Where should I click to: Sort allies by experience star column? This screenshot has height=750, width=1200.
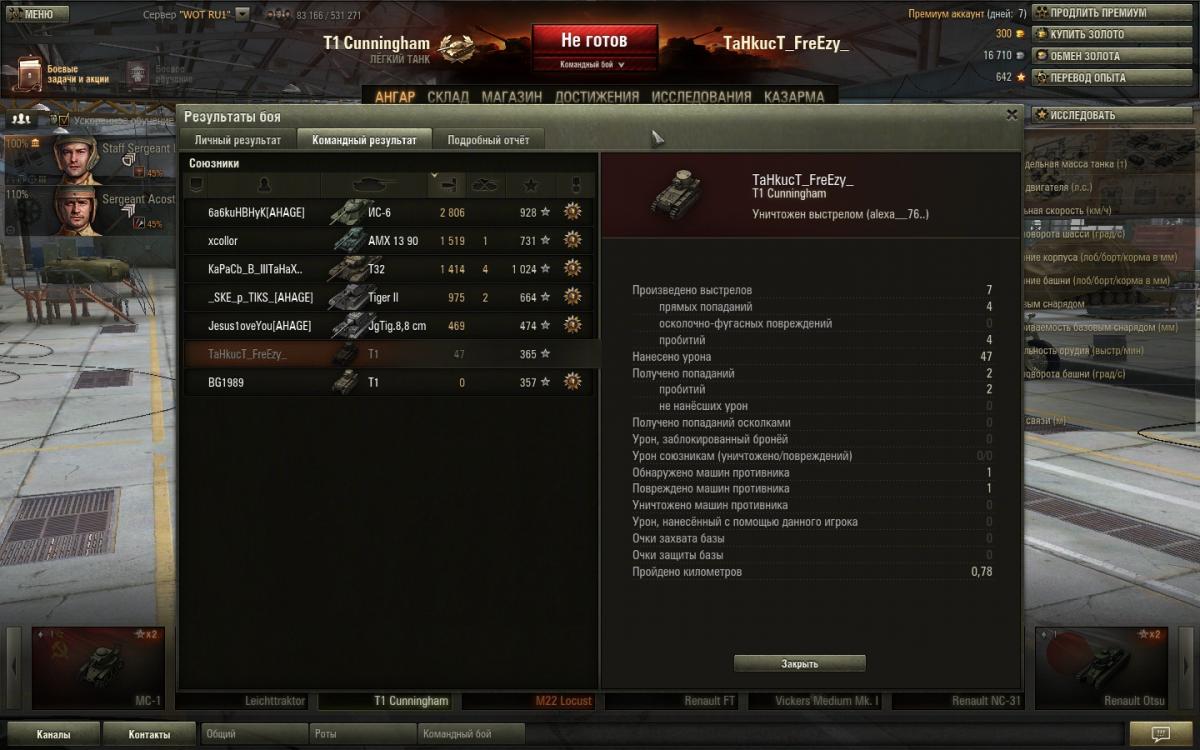[530, 185]
